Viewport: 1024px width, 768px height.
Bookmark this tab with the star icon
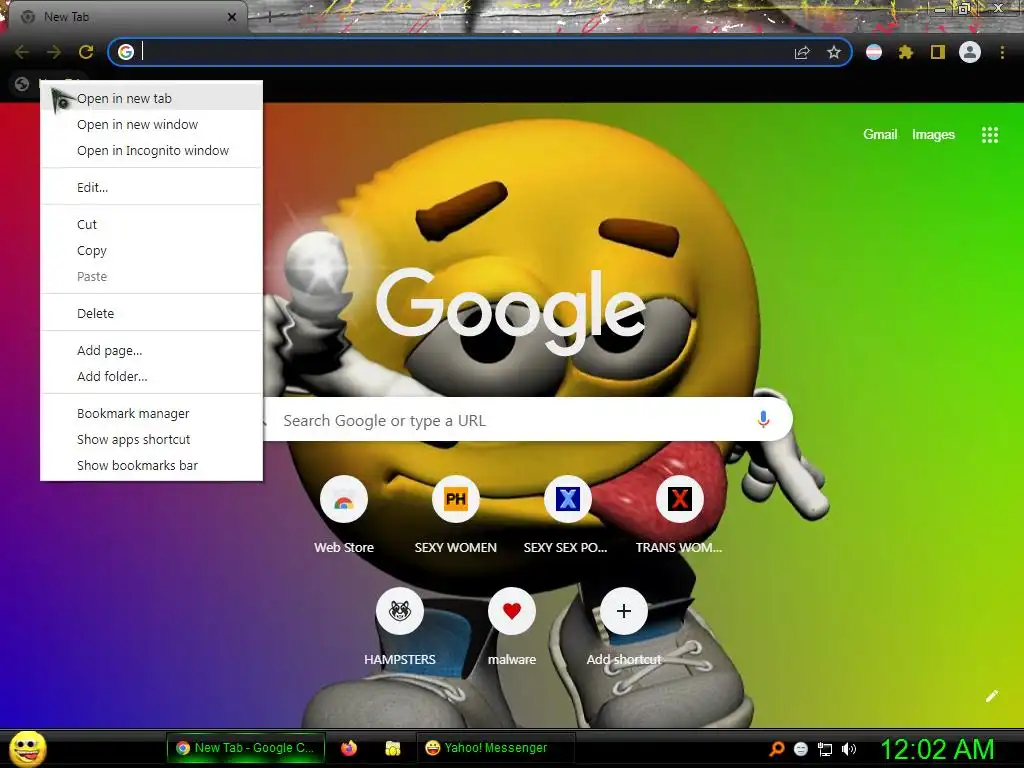tap(834, 52)
